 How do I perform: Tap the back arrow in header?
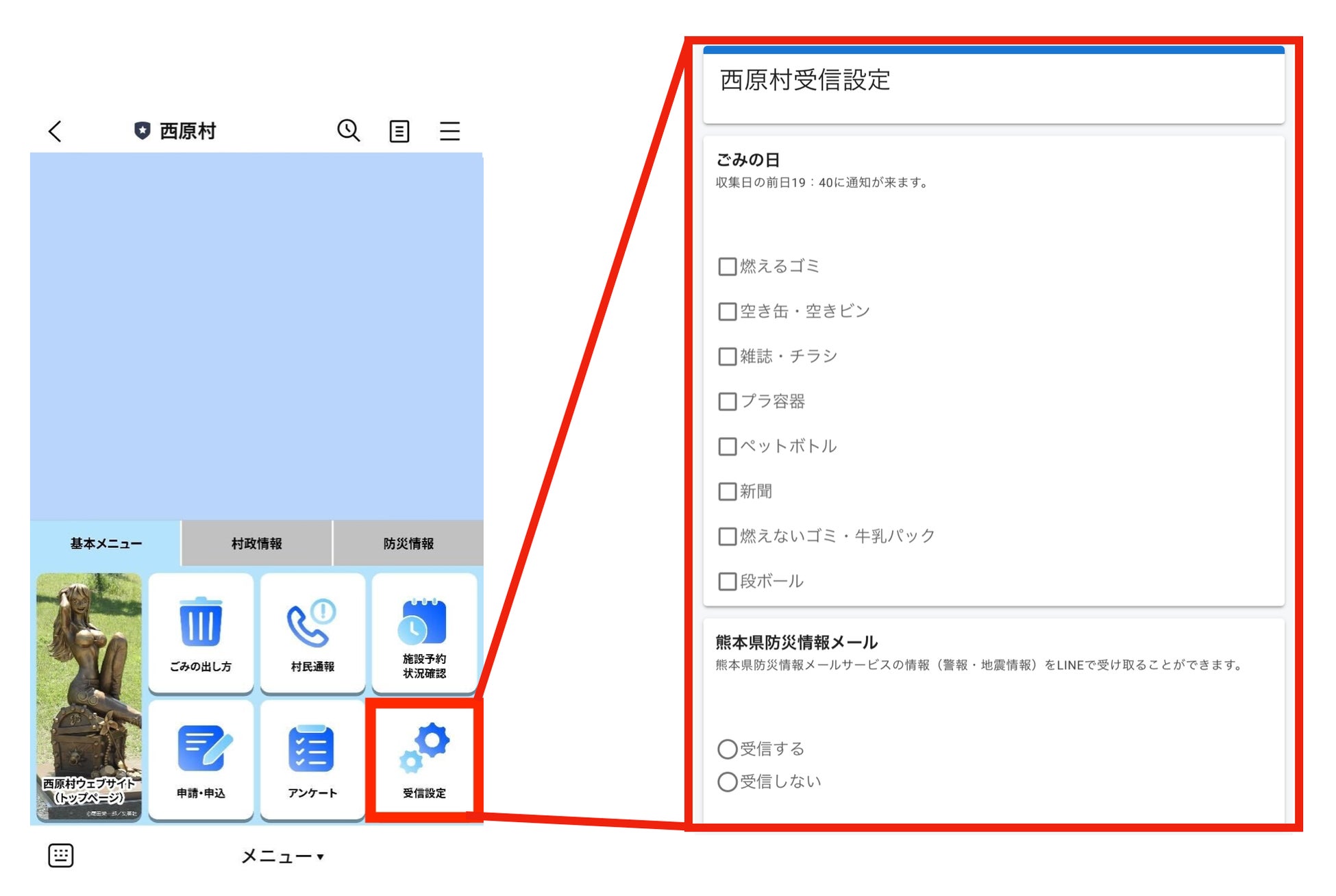point(55,132)
